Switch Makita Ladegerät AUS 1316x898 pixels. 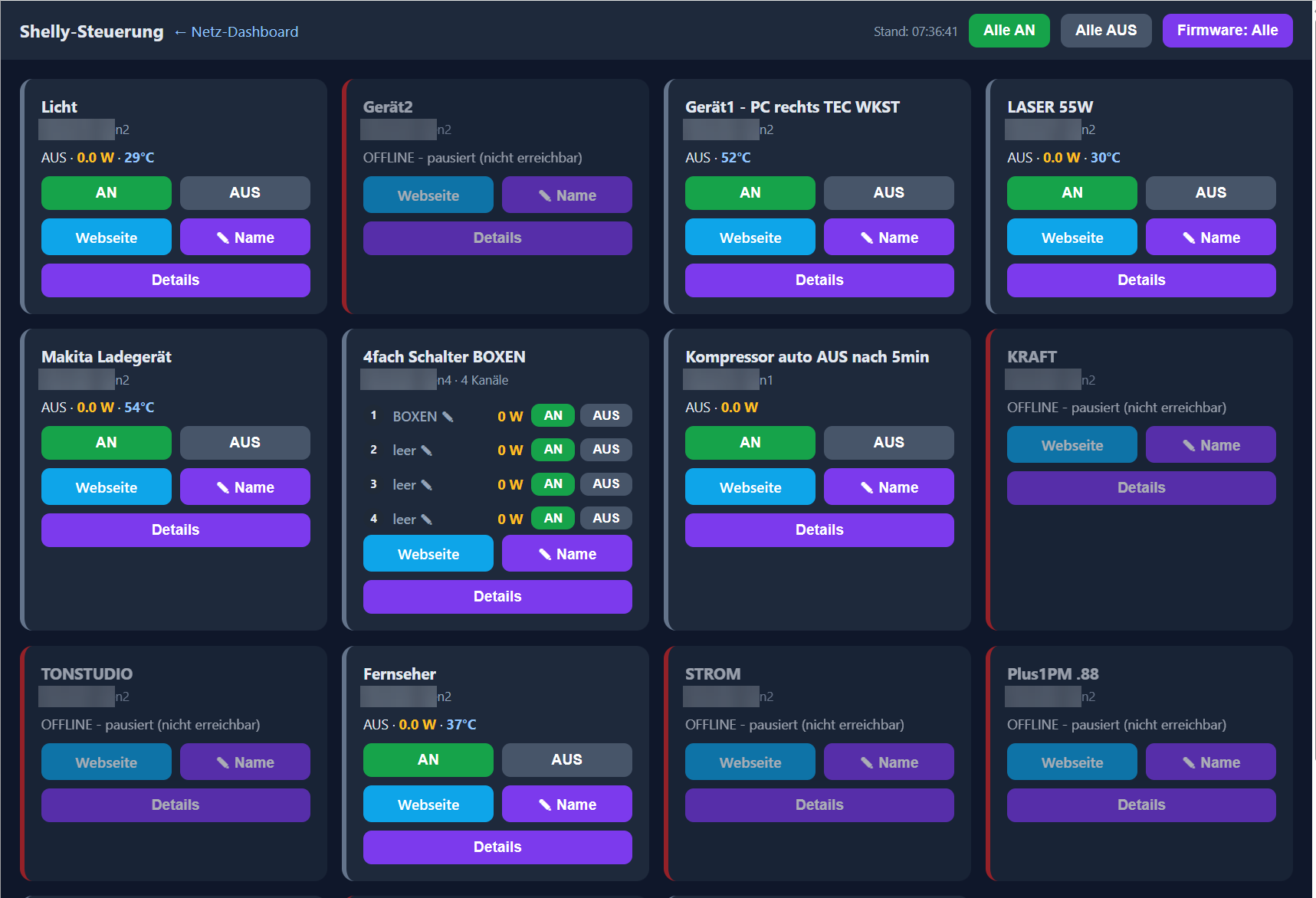coord(245,443)
